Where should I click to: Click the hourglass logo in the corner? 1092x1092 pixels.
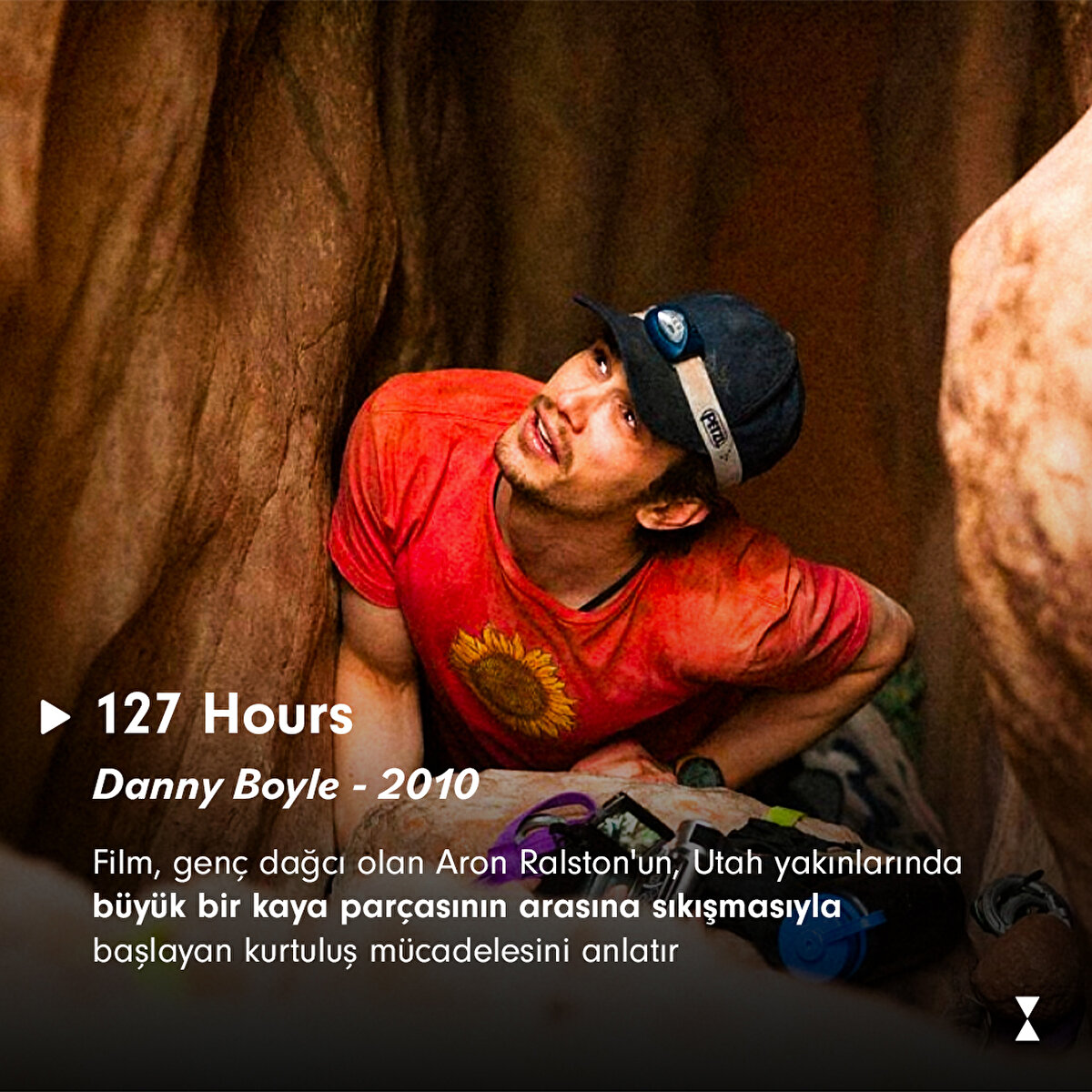click(x=1027, y=1018)
